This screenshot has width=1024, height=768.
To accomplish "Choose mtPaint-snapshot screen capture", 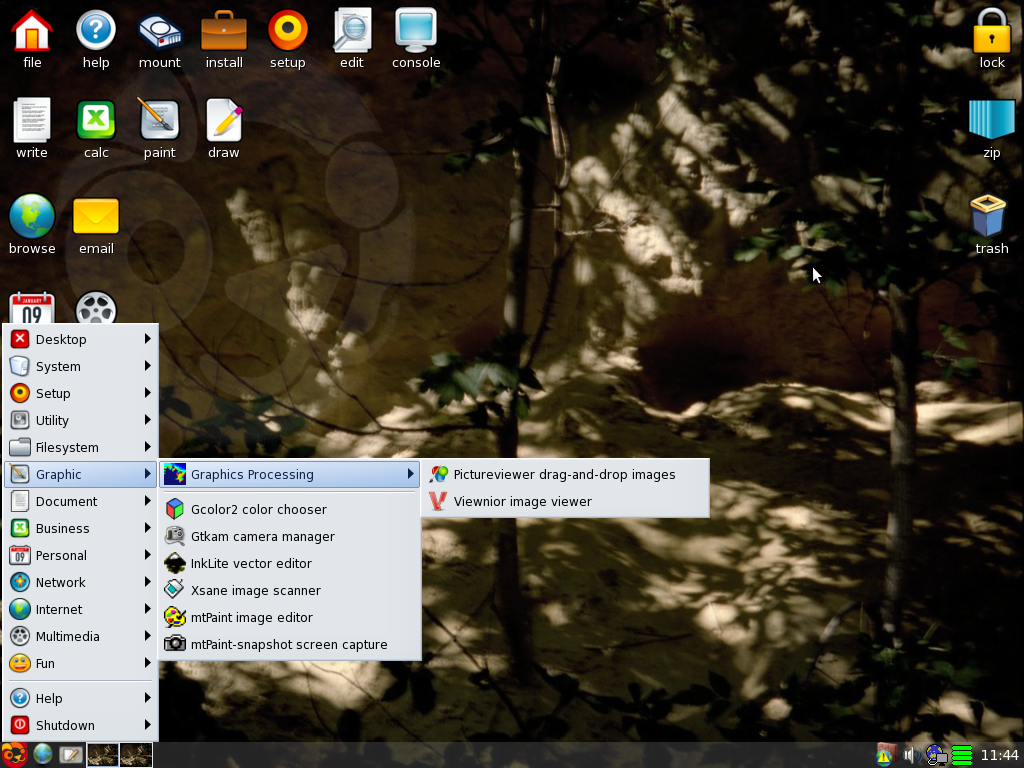I will [x=288, y=644].
